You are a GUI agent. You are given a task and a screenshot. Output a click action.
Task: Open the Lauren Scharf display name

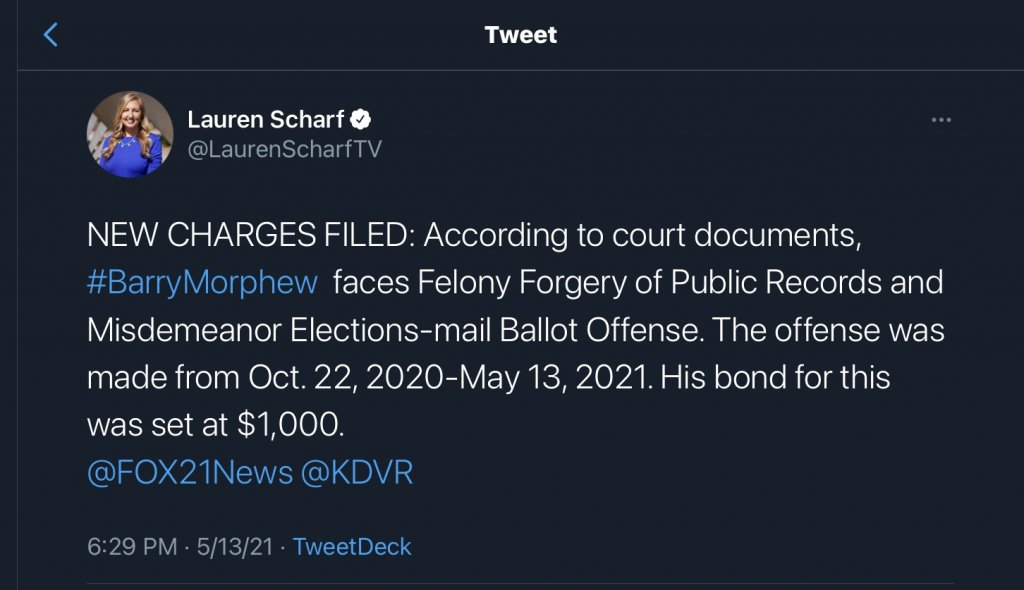(265, 120)
